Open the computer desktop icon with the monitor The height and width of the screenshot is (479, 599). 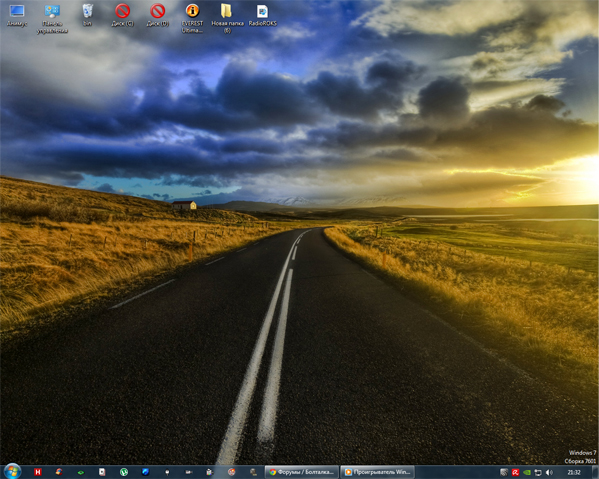coord(17,15)
